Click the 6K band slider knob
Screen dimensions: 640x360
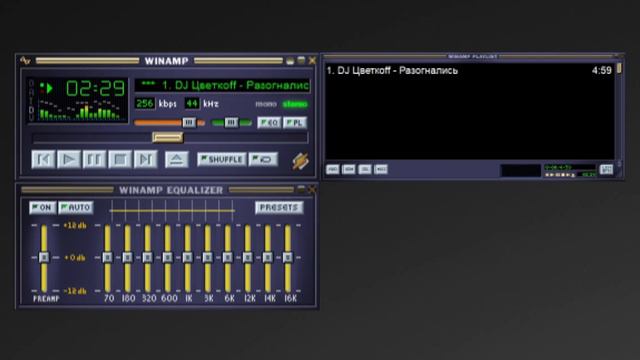point(227,257)
